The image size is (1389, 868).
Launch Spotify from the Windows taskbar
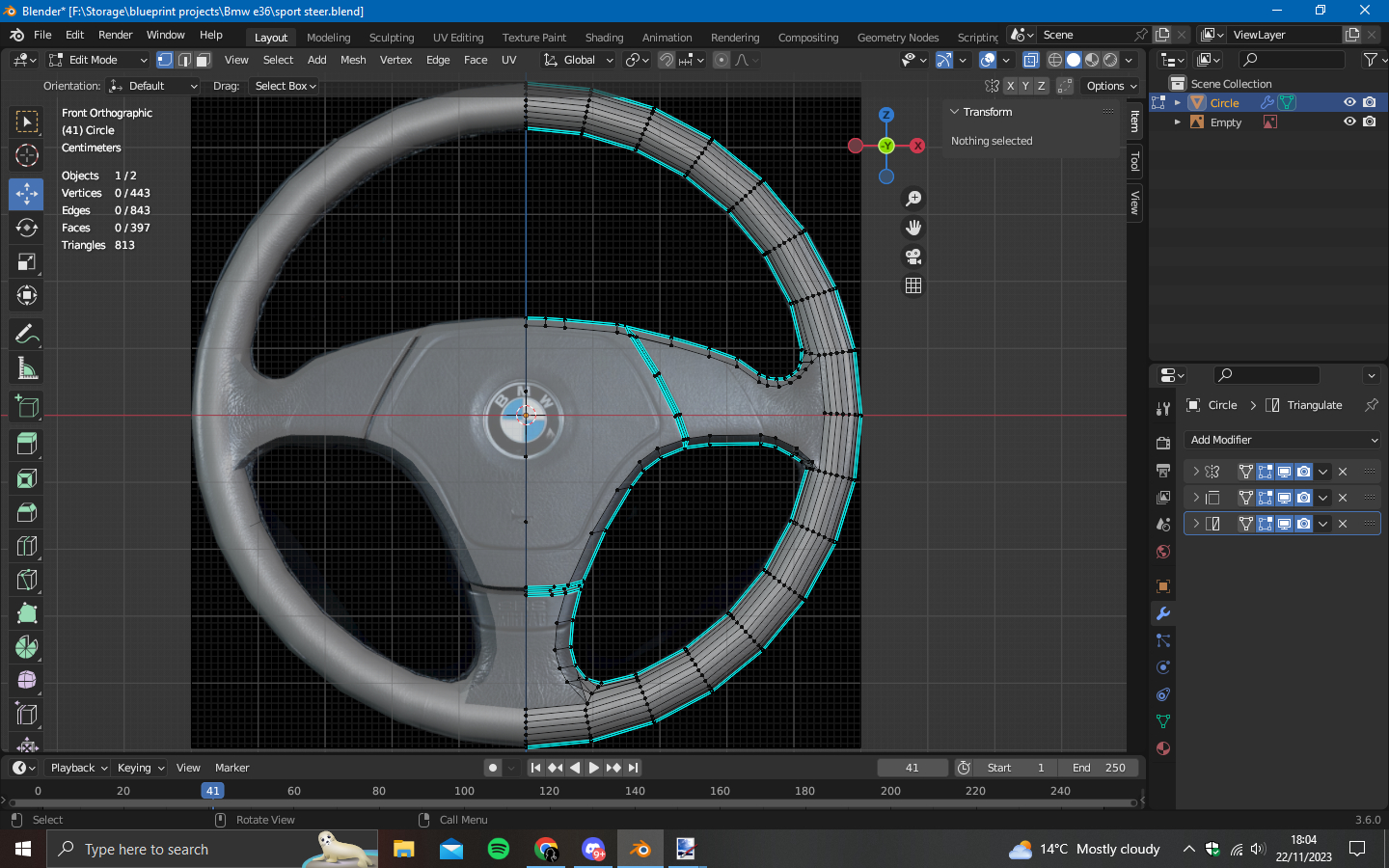coord(499,849)
